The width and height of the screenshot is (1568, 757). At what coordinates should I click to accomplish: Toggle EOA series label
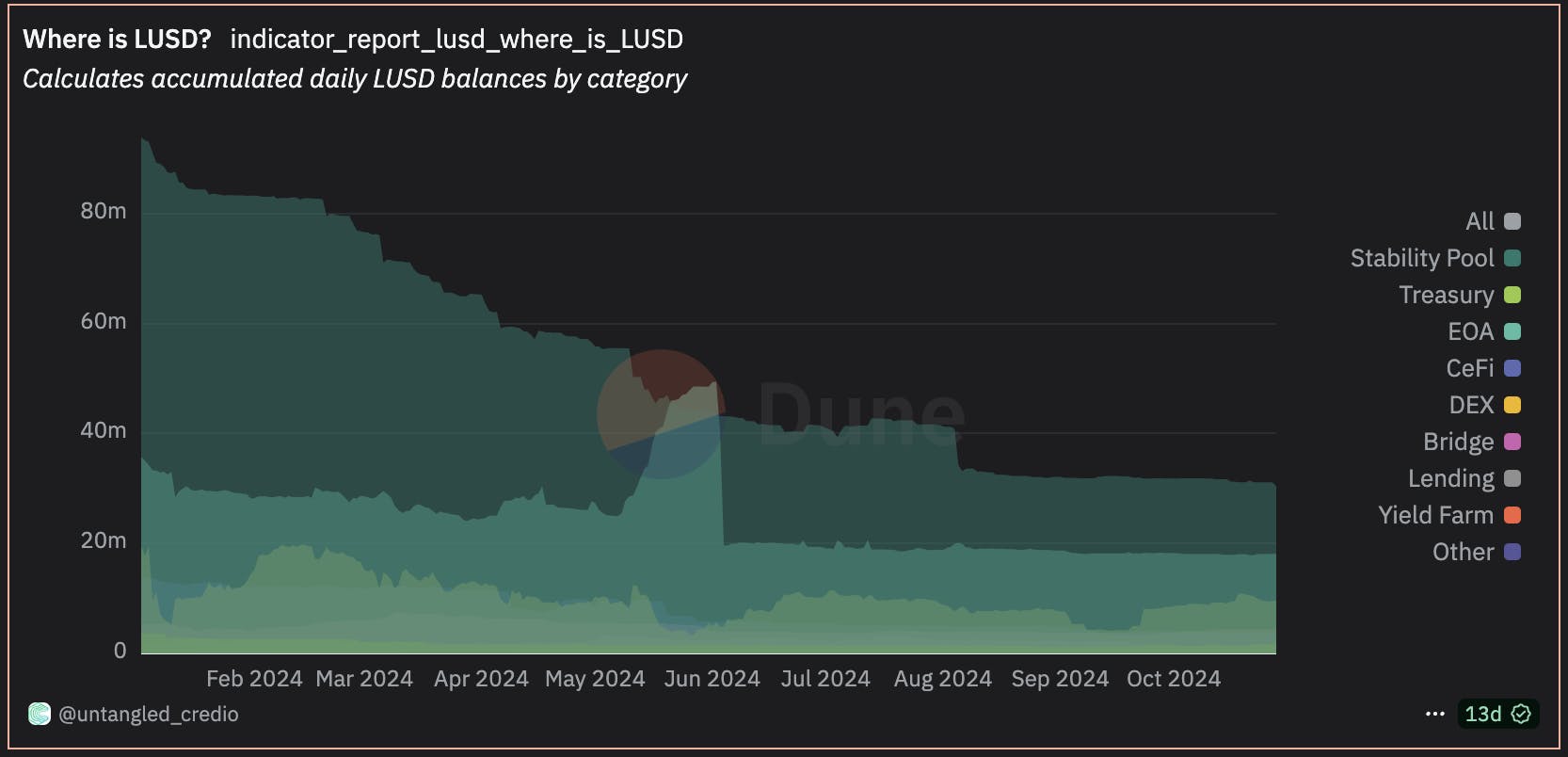1471,331
